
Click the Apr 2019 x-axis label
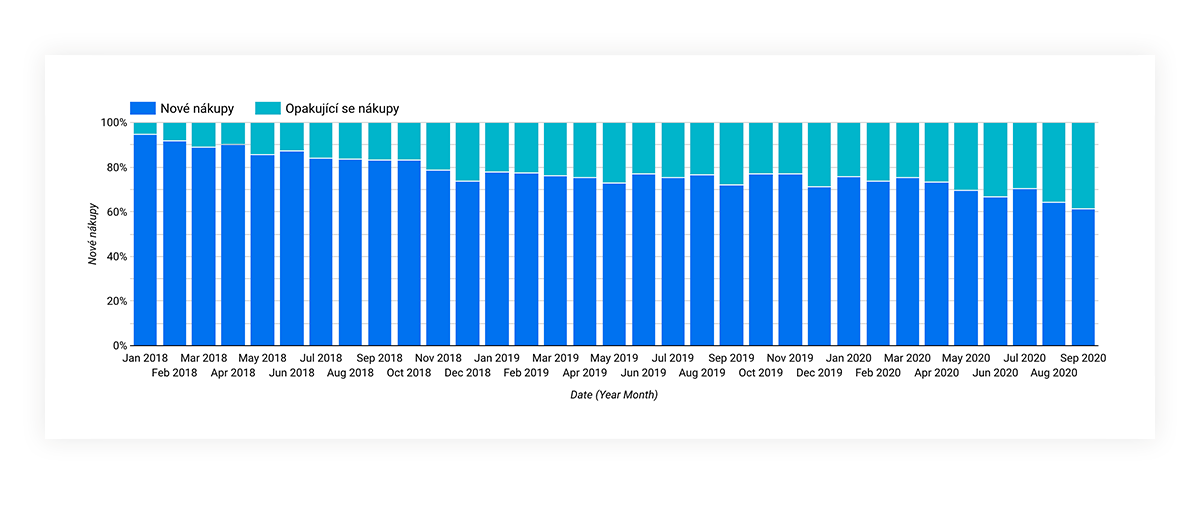click(x=585, y=373)
